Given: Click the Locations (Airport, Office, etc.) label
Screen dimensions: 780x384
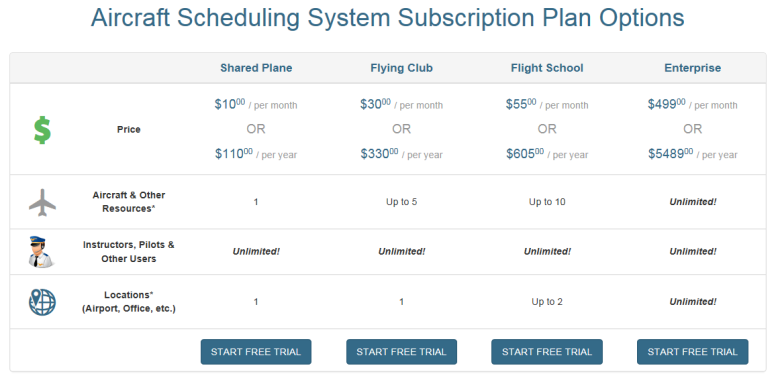Looking at the screenshot, I should pyautogui.click(x=129, y=302).
